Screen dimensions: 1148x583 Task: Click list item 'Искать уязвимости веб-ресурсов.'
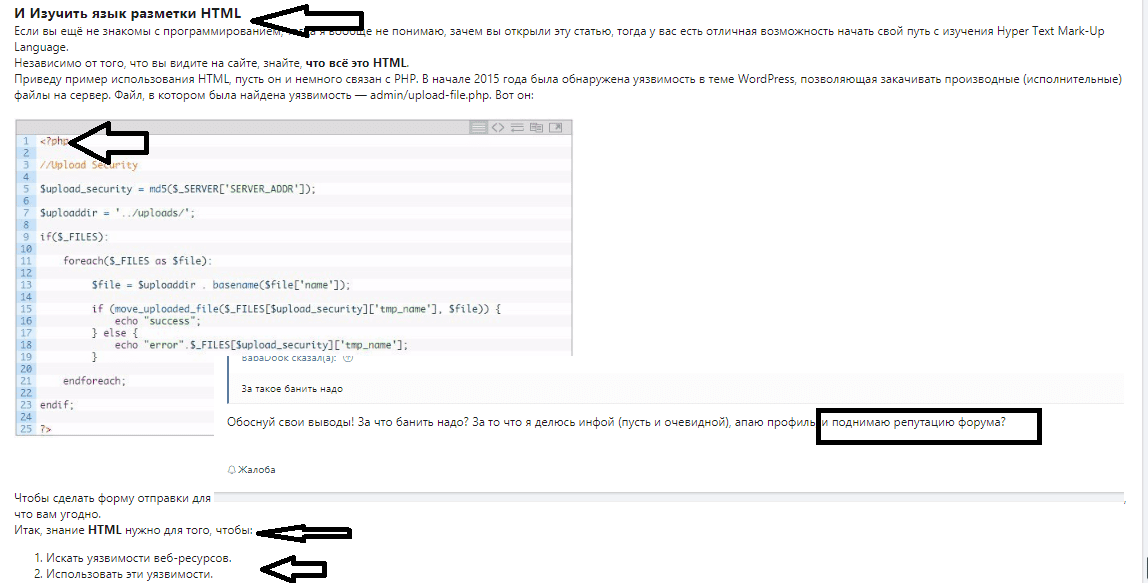coord(139,558)
